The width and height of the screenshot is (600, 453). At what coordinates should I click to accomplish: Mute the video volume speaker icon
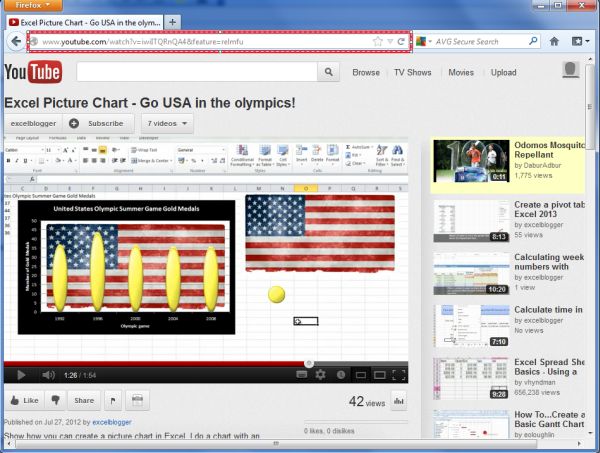click(48, 375)
